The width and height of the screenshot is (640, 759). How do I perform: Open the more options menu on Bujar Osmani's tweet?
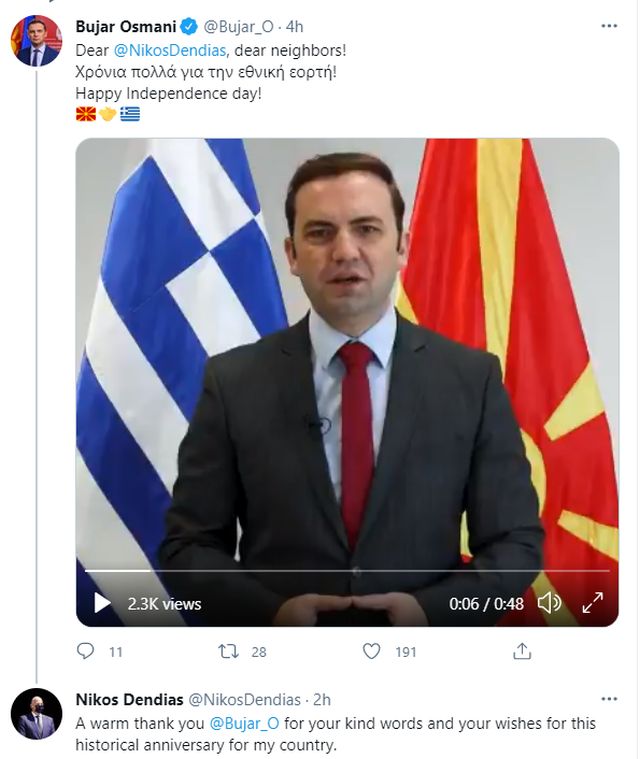click(608, 25)
